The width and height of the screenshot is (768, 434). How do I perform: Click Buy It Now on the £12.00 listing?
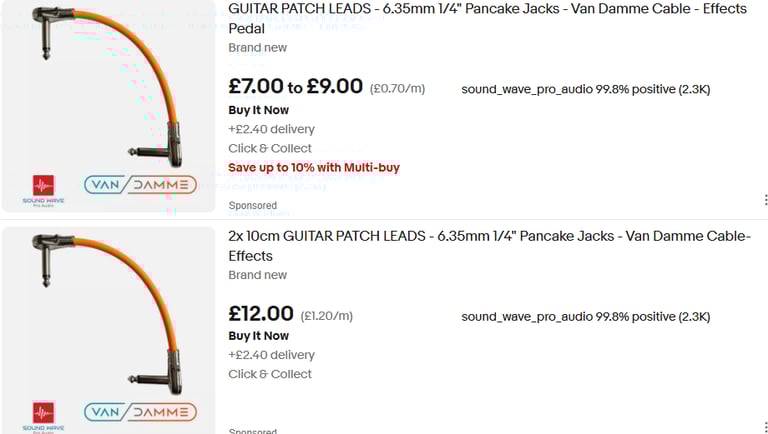[258, 336]
